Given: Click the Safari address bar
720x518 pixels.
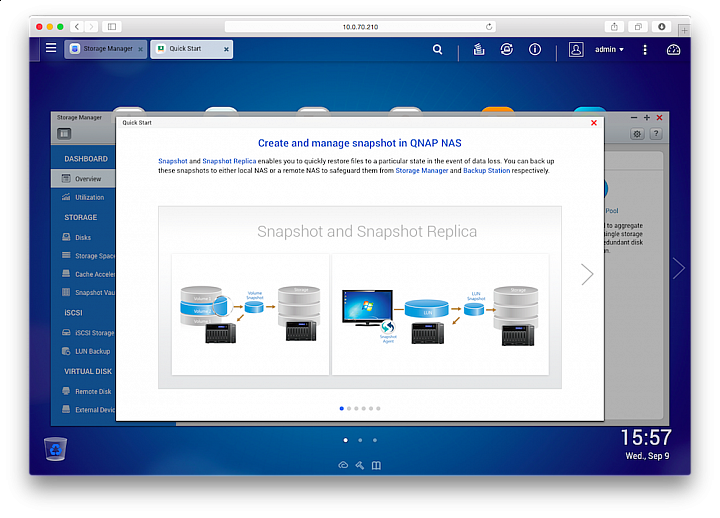Looking at the screenshot, I should point(360,27).
